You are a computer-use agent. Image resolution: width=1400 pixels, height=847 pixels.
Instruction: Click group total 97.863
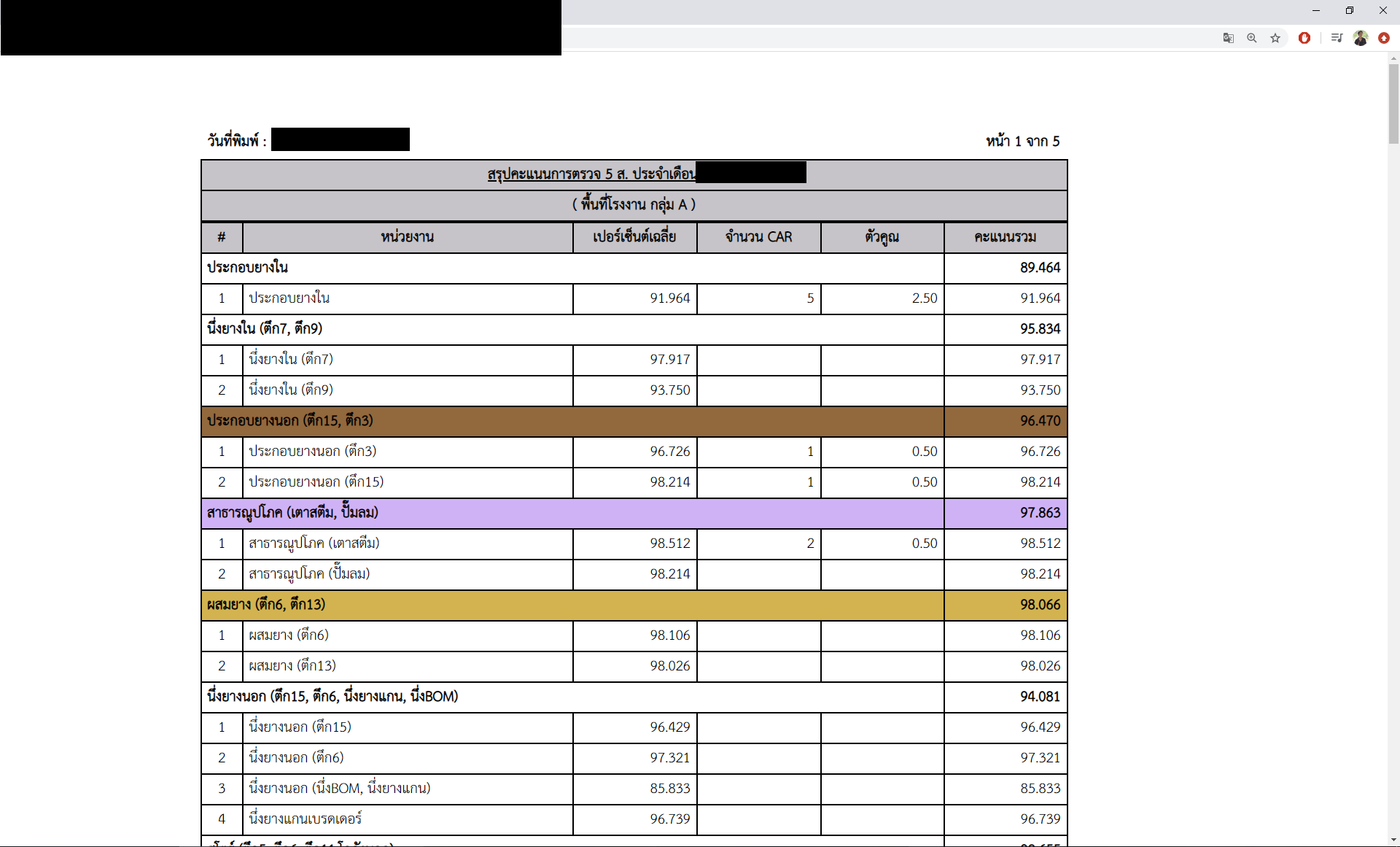1040,513
